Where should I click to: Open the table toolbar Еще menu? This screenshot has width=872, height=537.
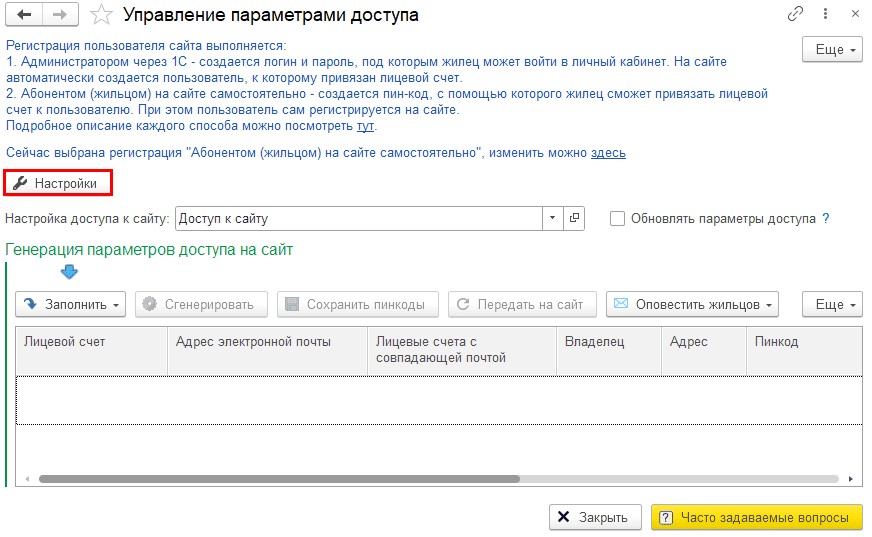point(832,304)
